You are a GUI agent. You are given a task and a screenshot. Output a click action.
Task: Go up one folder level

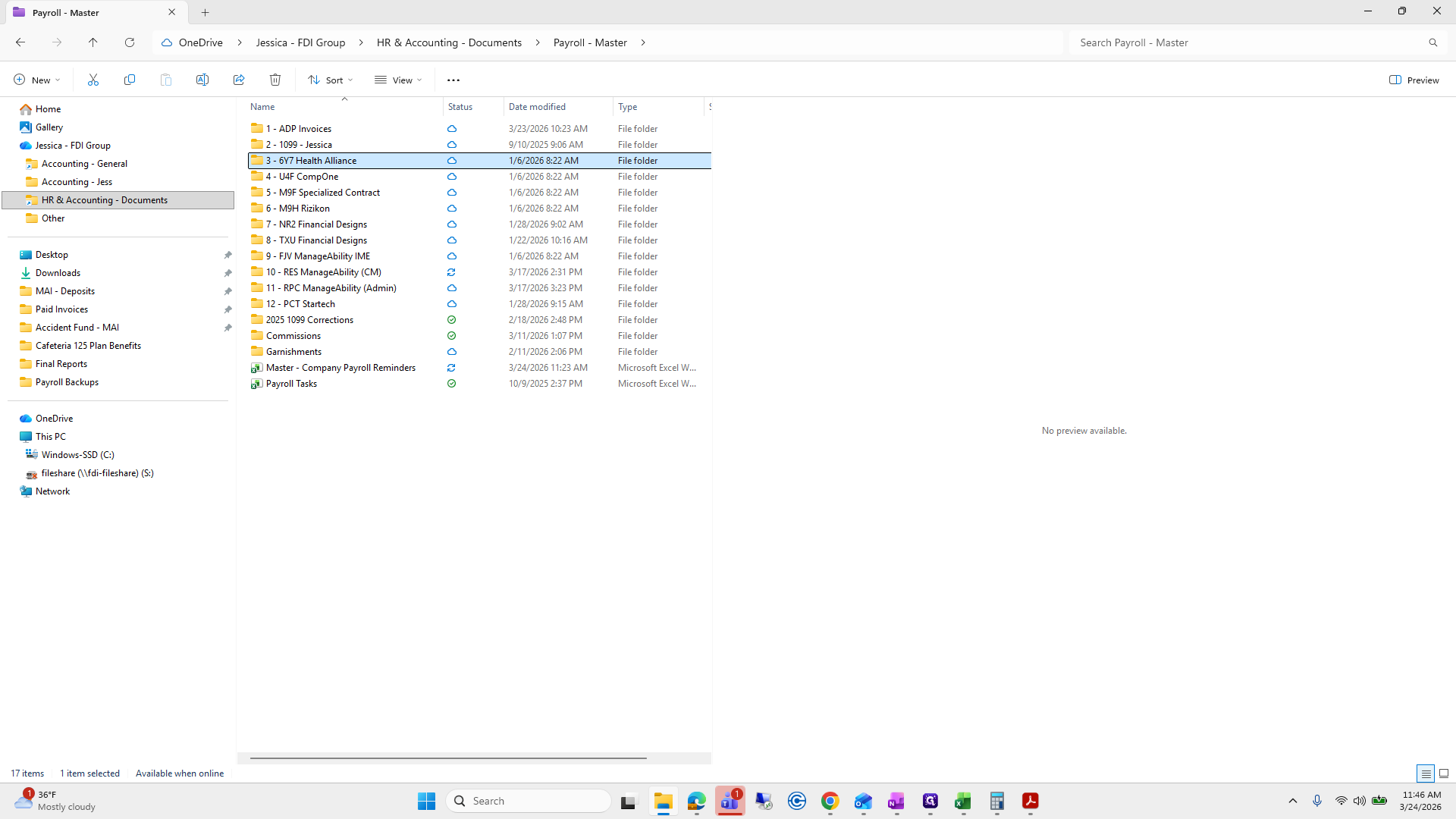pyautogui.click(x=93, y=42)
